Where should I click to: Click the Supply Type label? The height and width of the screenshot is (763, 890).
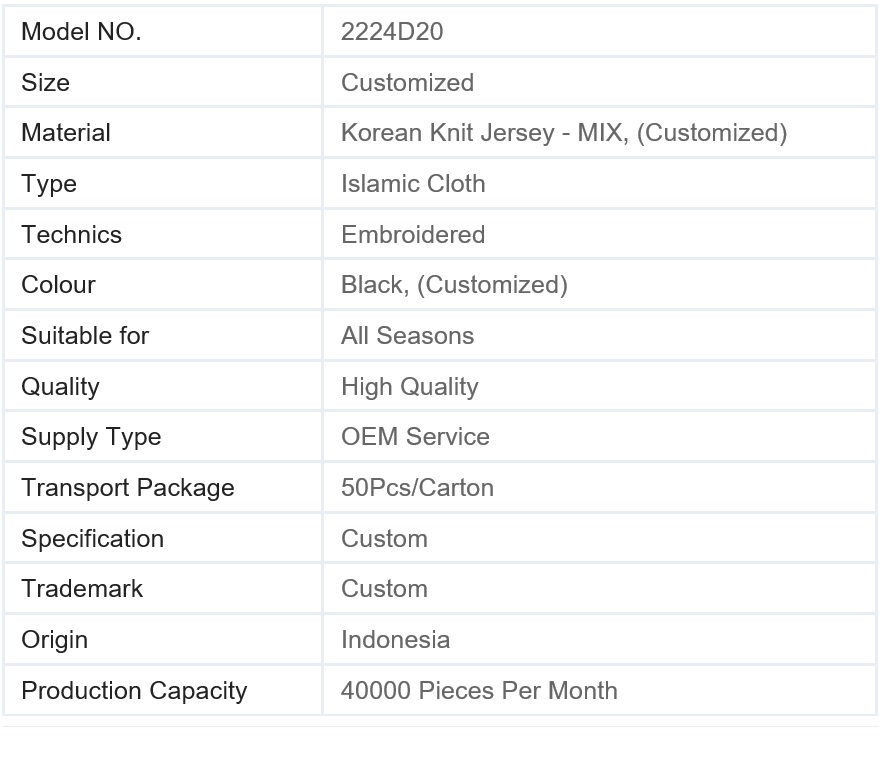(x=91, y=437)
